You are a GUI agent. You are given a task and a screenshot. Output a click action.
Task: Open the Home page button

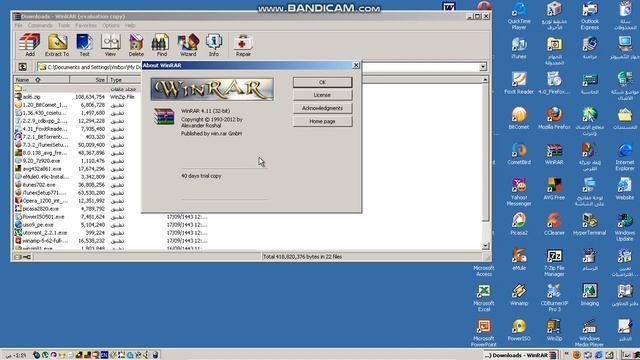322,121
